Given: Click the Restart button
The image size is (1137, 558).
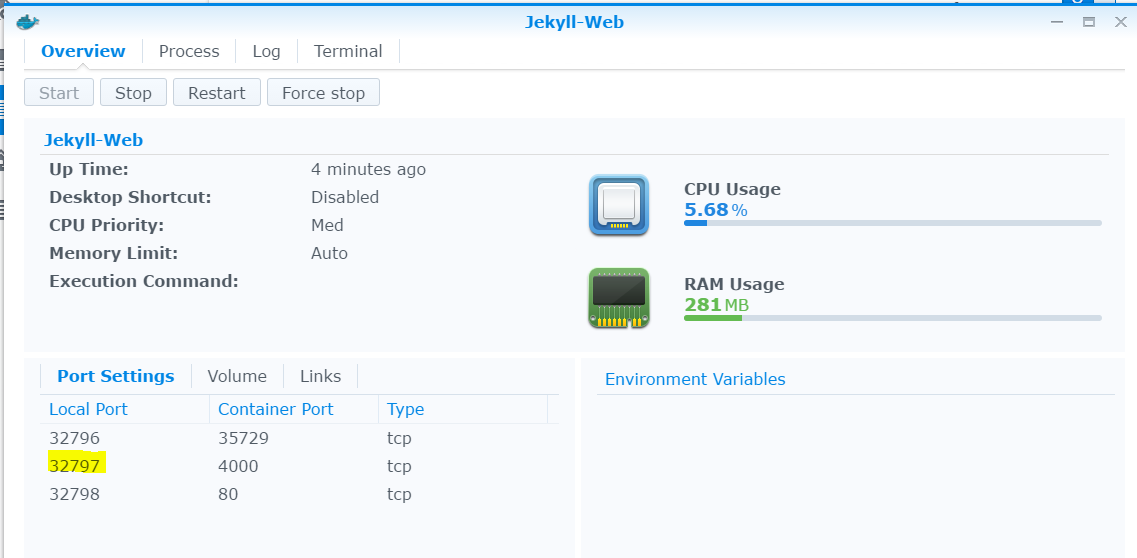Looking at the screenshot, I should point(216,93).
